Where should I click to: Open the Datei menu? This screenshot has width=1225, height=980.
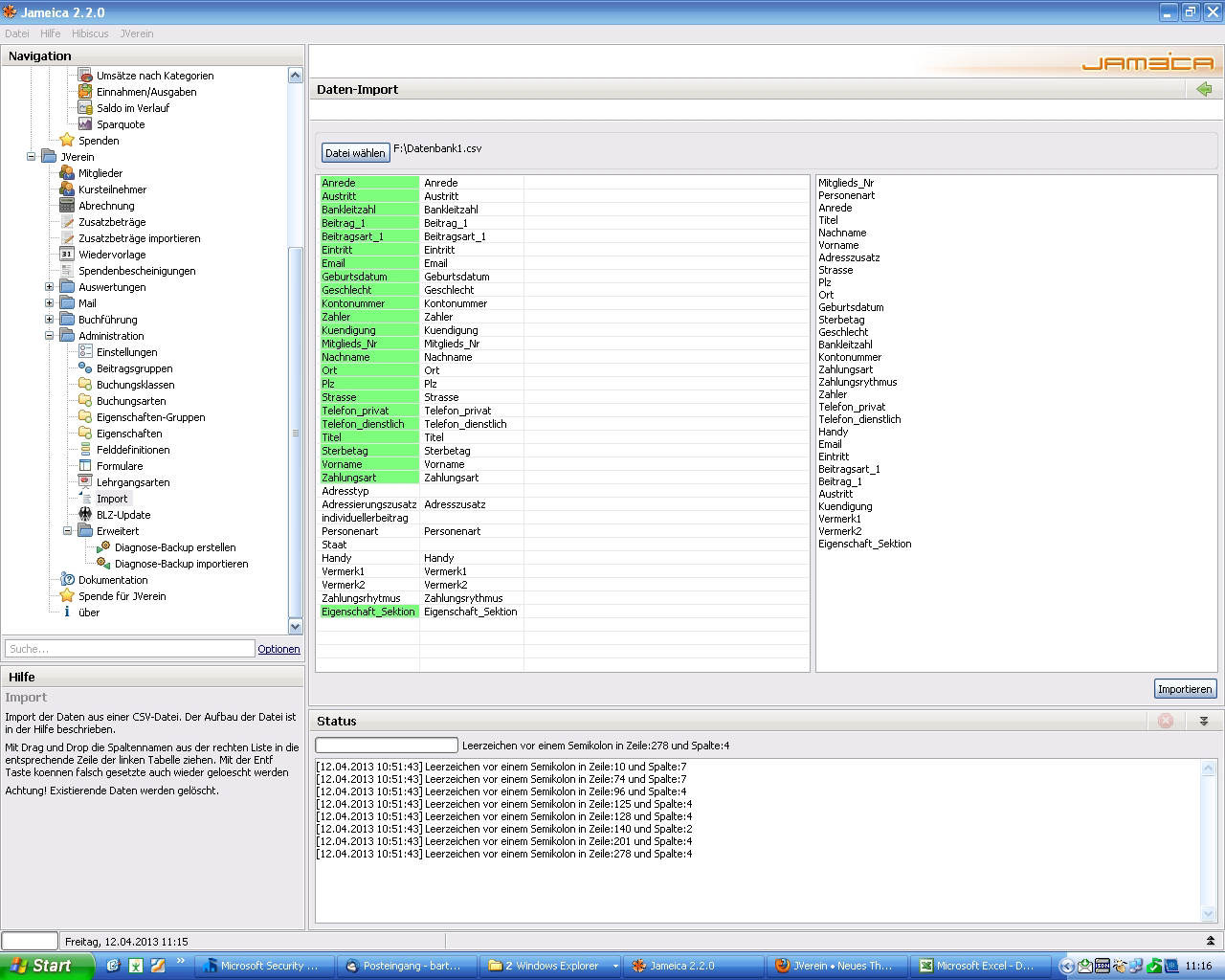pos(17,33)
